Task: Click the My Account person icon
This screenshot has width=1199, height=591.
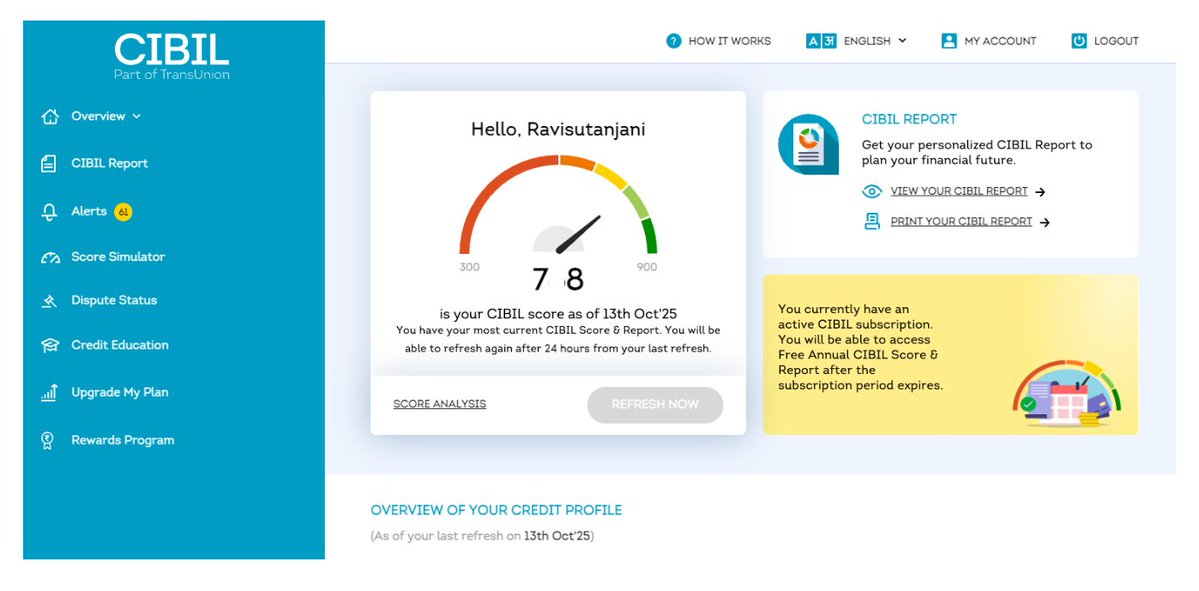Action: [949, 41]
